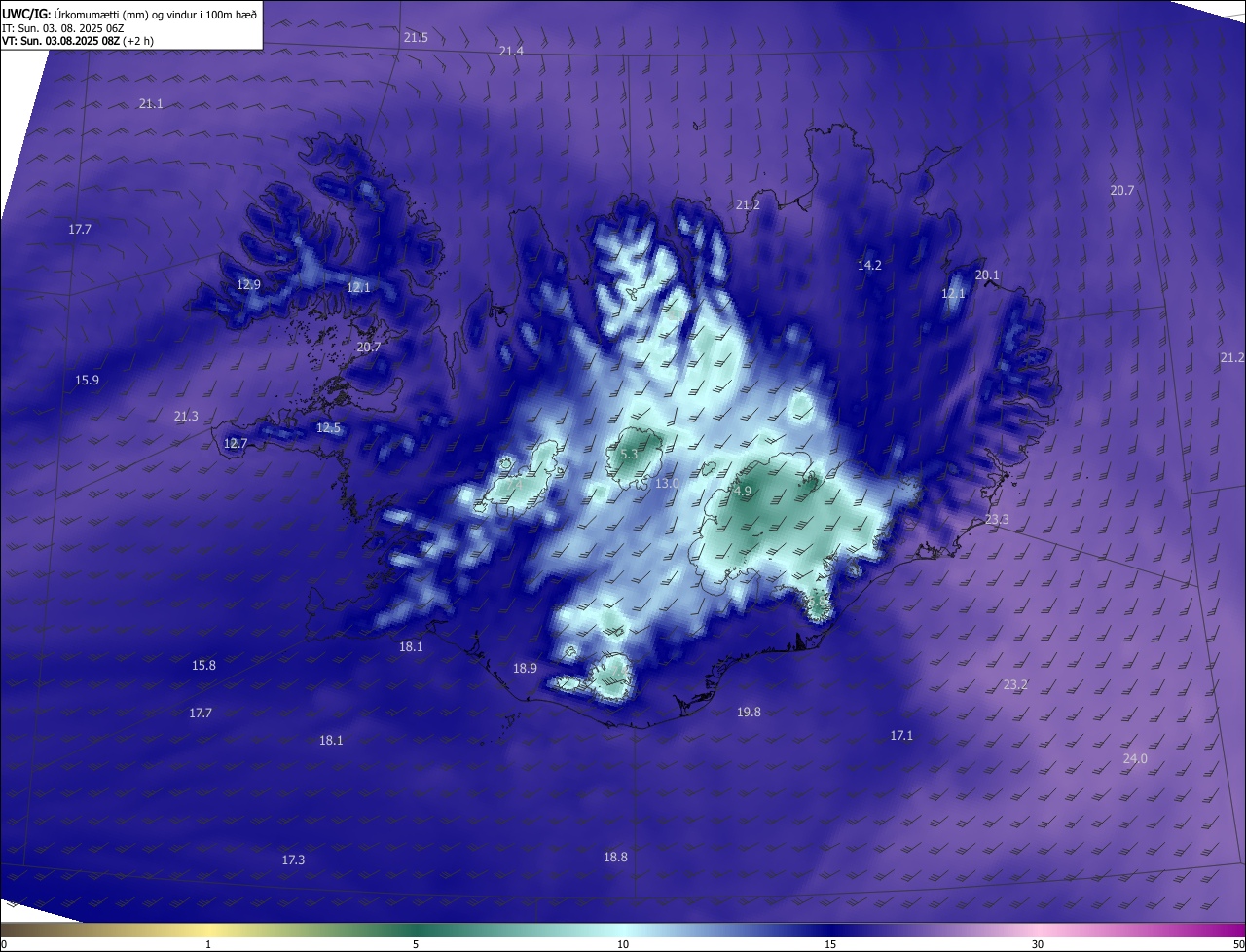This screenshot has width=1246, height=952.
Task: Click the 20.1 value label
Action: (987, 275)
